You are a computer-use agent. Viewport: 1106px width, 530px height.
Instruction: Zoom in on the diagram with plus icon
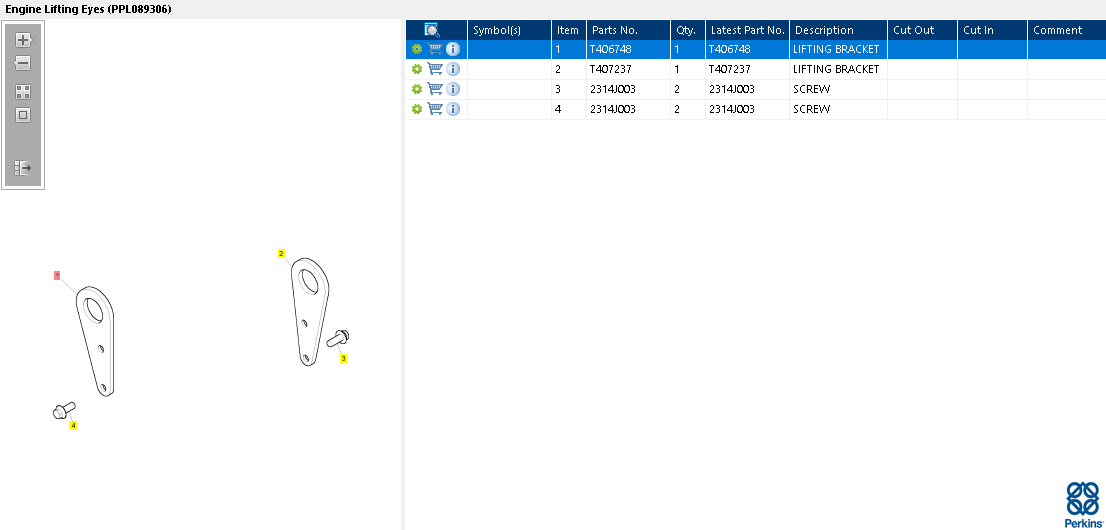(x=23, y=40)
